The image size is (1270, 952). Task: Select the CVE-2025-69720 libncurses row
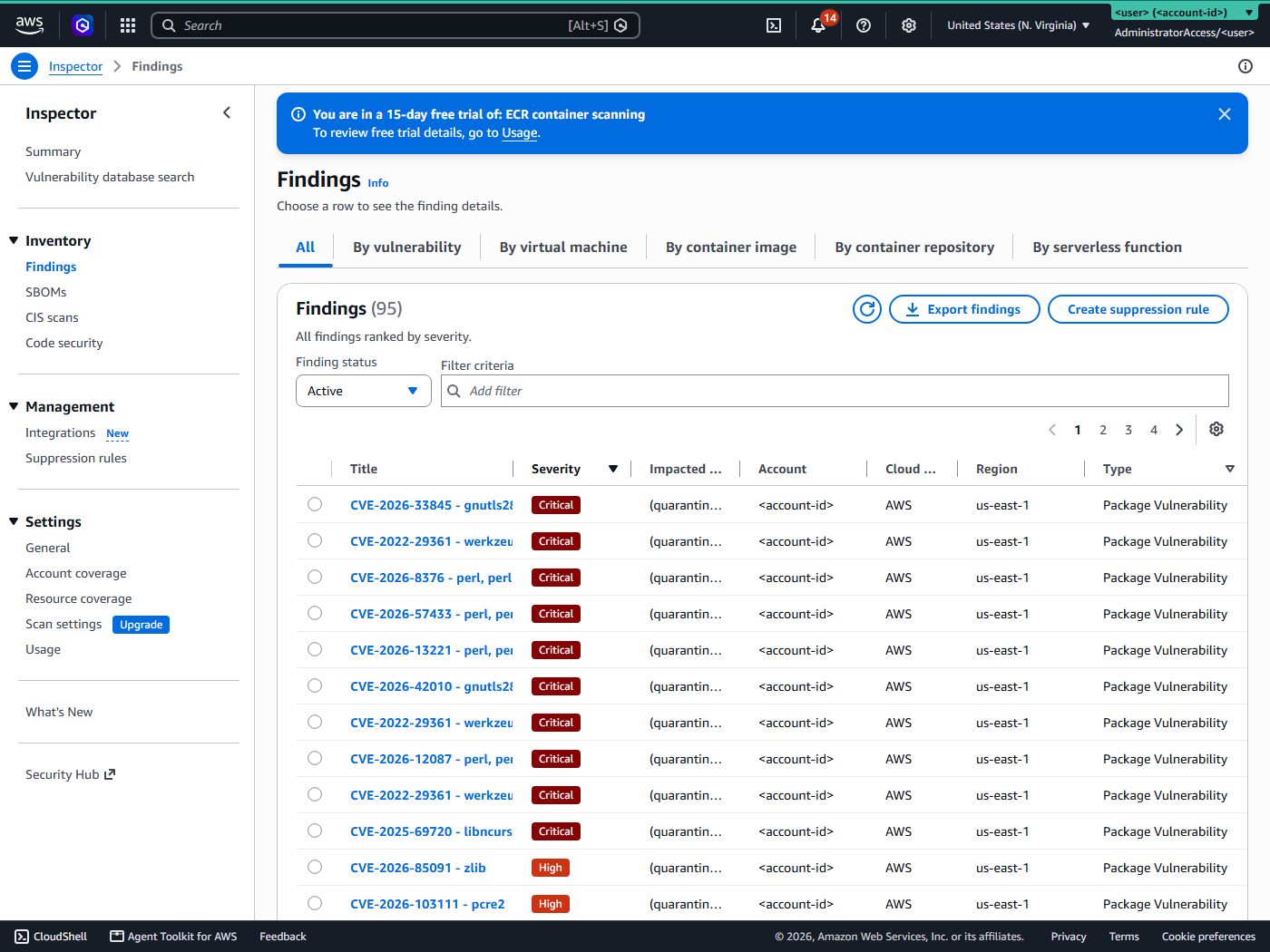click(315, 831)
